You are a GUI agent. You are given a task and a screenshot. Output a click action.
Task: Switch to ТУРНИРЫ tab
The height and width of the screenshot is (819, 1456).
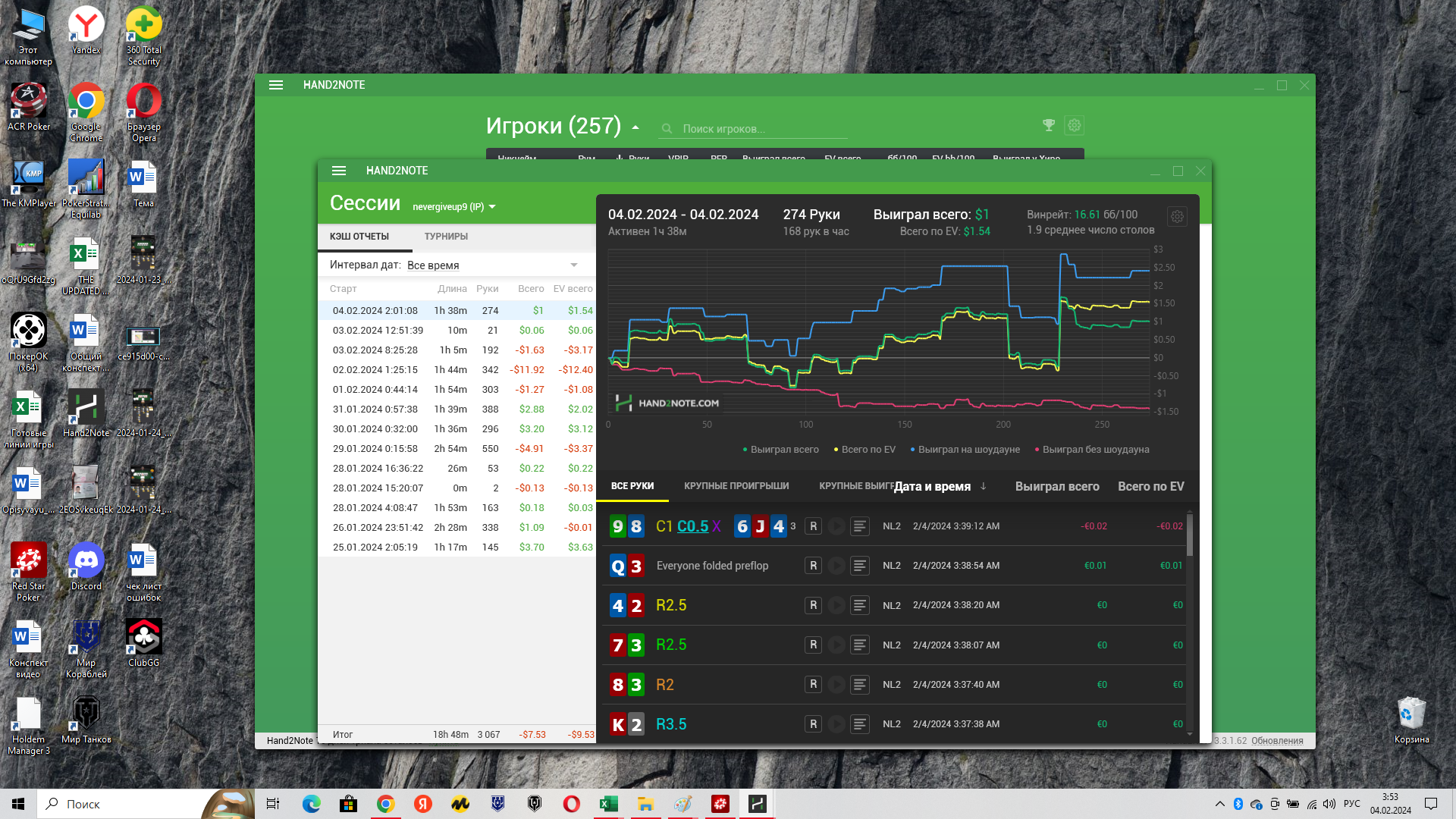click(446, 237)
